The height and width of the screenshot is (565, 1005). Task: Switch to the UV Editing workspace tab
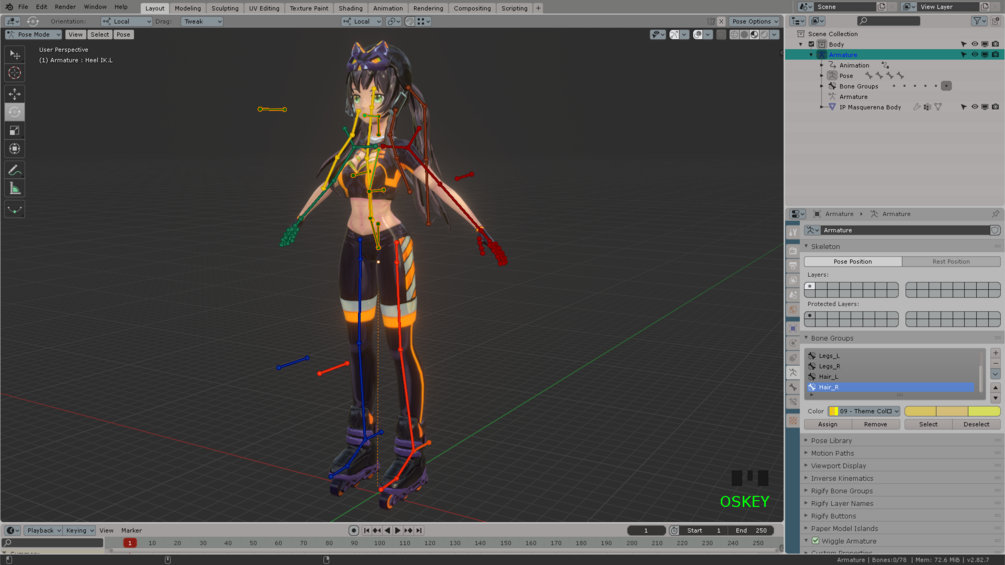click(264, 8)
